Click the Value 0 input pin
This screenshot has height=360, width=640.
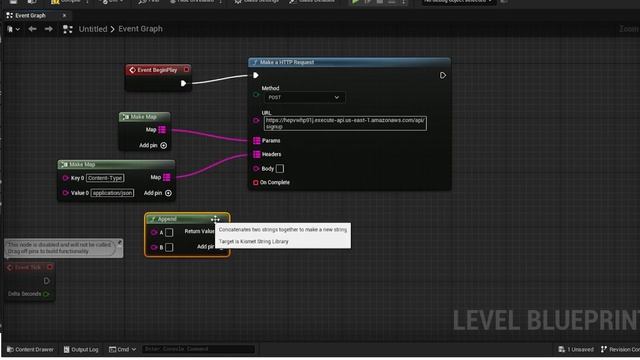tap(65, 193)
